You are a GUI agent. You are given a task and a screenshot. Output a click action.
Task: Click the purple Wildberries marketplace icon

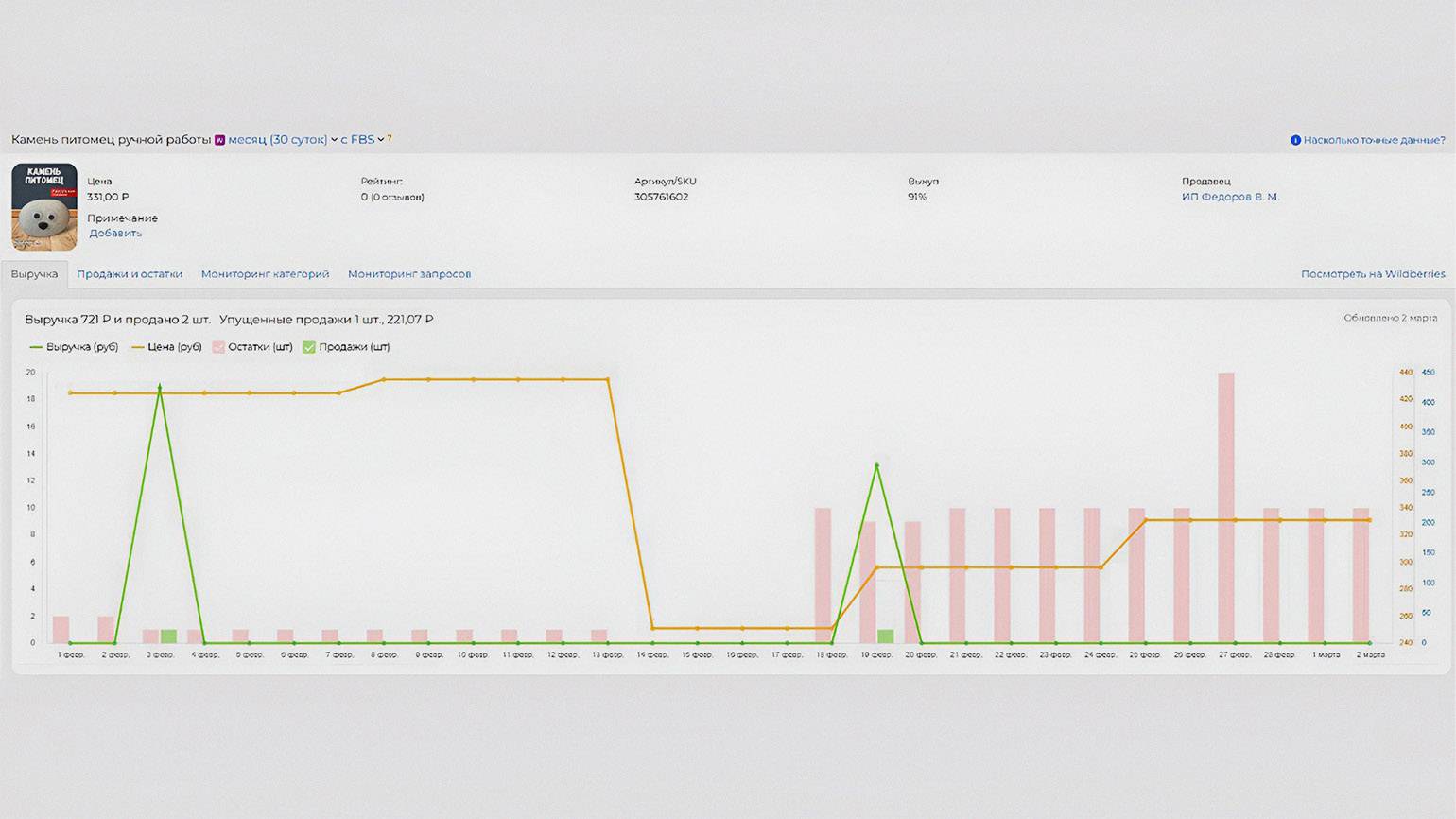219,140
